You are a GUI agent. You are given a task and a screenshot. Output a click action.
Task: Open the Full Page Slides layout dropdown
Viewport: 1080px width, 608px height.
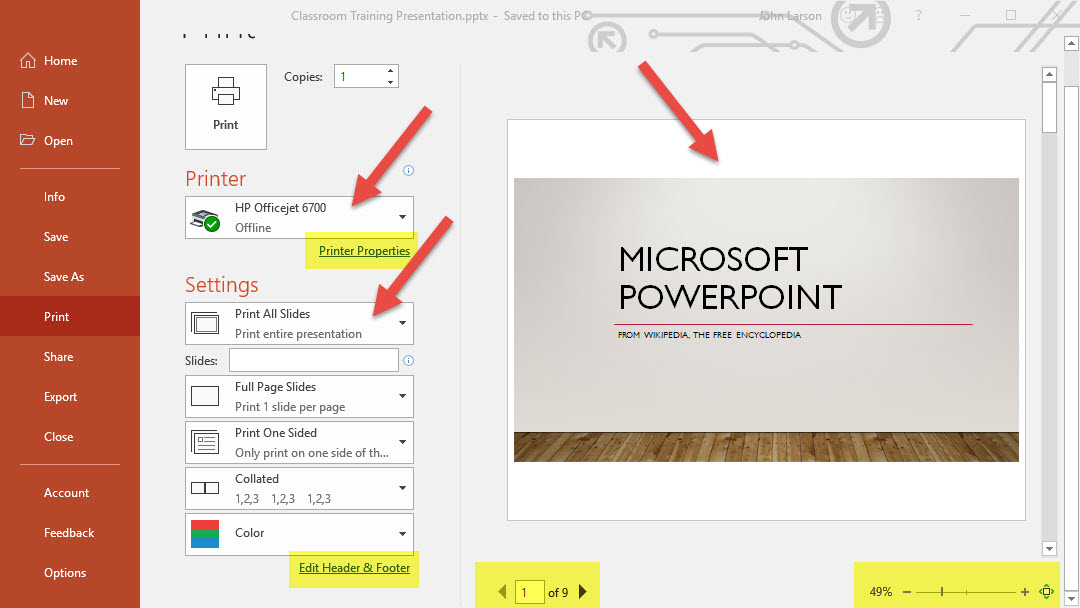(300, 397)
